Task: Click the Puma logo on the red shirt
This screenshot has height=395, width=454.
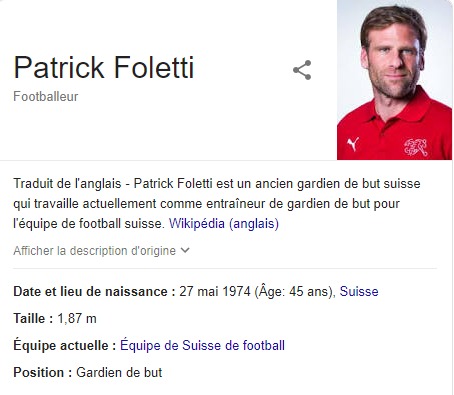Action: tap(353, 144)
